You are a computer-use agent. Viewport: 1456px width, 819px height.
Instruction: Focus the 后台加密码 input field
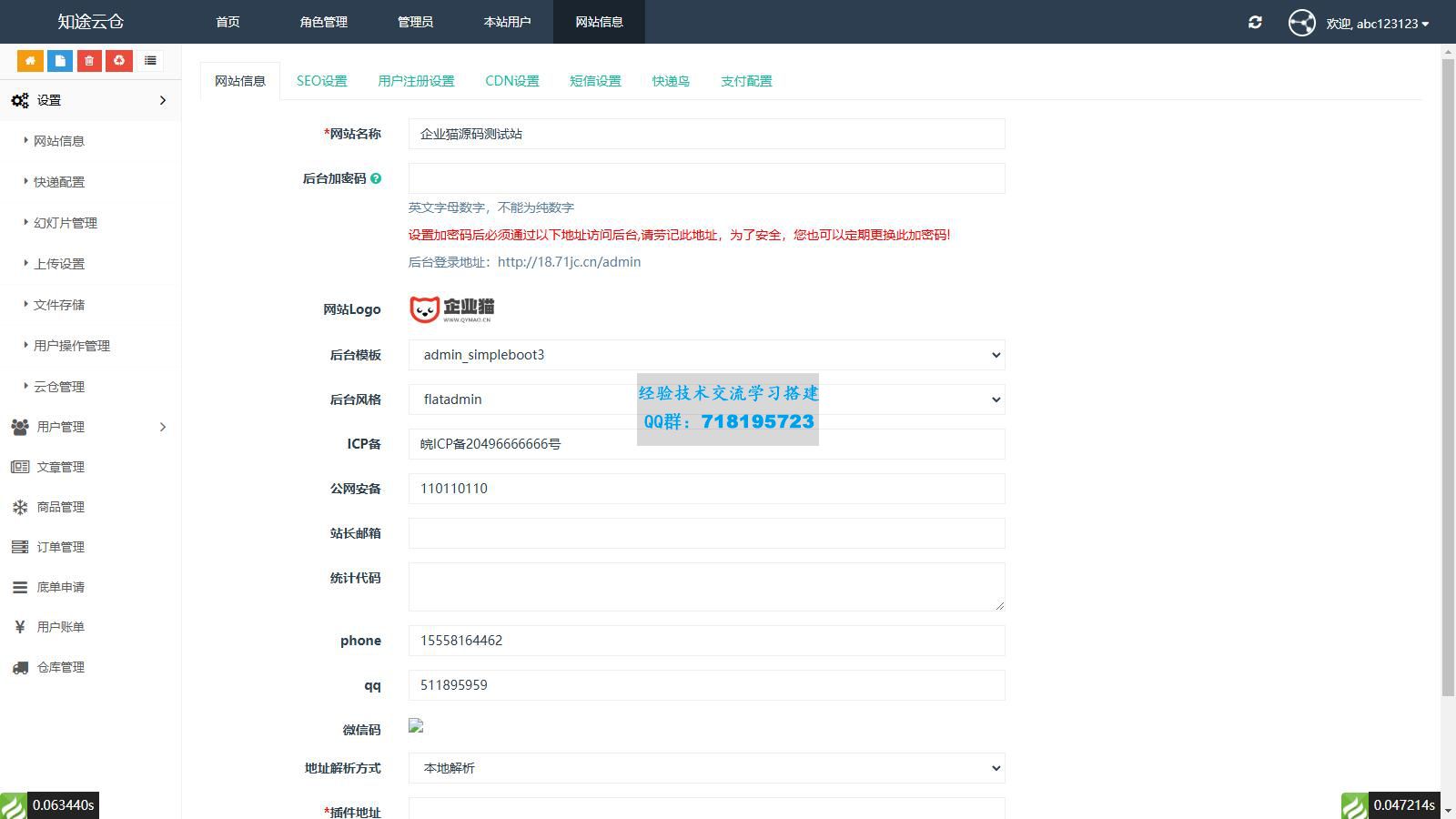pos(706,178)
